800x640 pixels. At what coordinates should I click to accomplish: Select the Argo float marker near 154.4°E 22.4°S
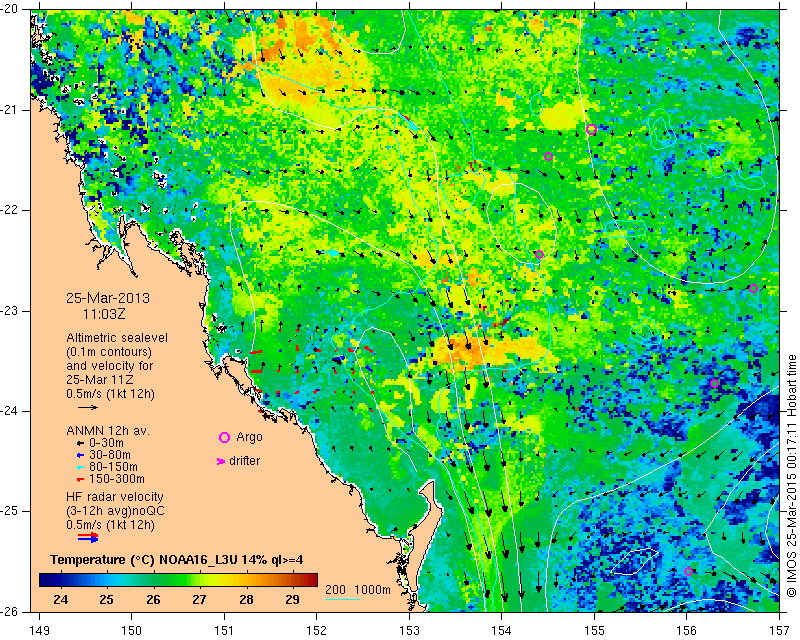[539, 254]
